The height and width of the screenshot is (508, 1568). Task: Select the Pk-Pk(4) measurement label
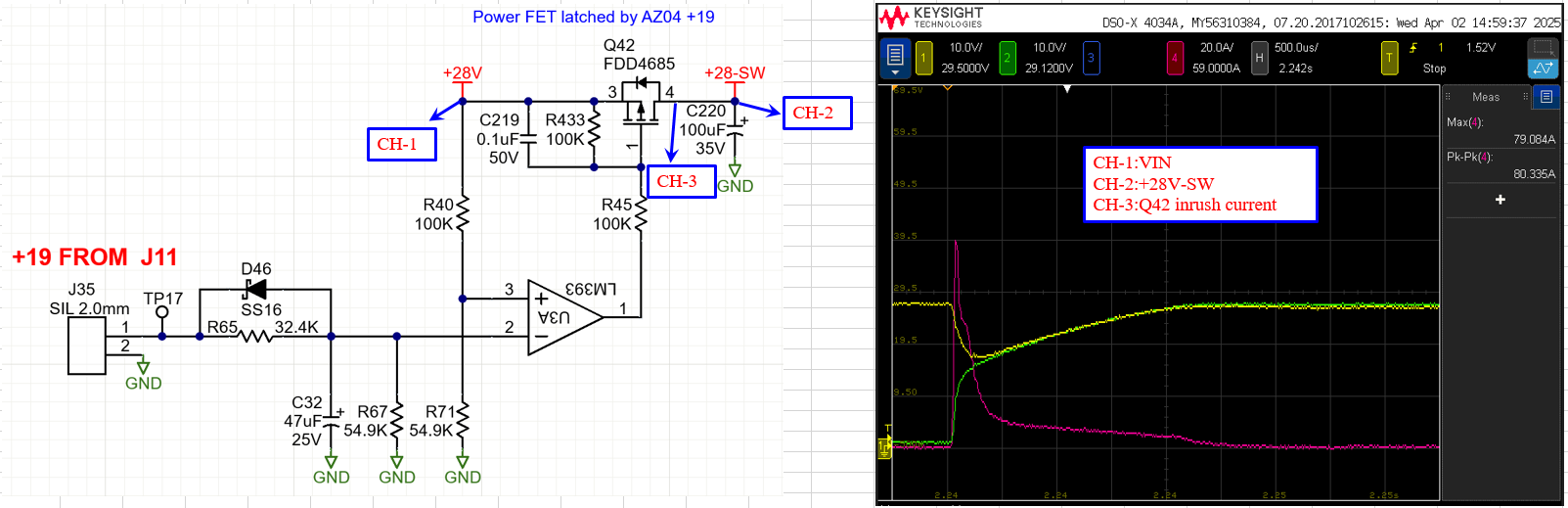[1469, 157]
